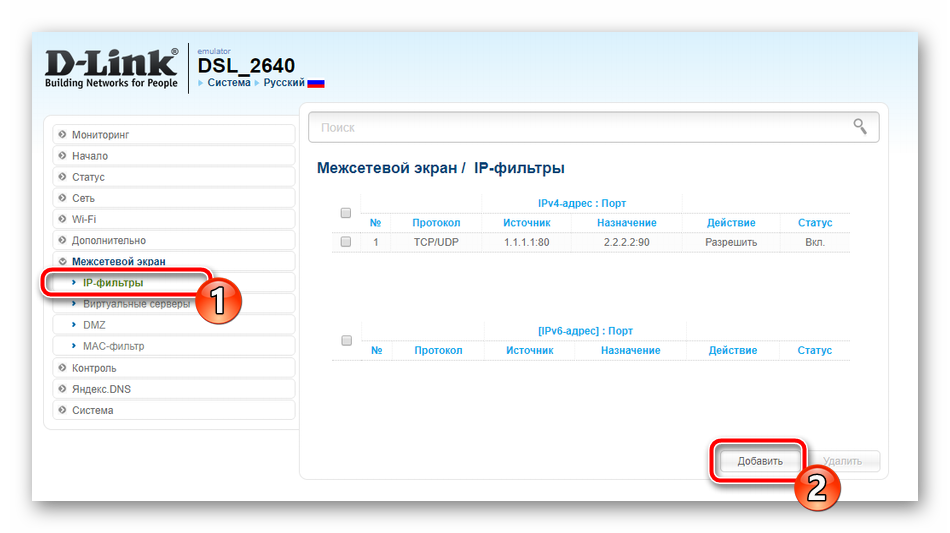The height and width of the screenshot is (533, 950).
Task: Open the Система header dropdown
Action: click(x=228, y=82)
